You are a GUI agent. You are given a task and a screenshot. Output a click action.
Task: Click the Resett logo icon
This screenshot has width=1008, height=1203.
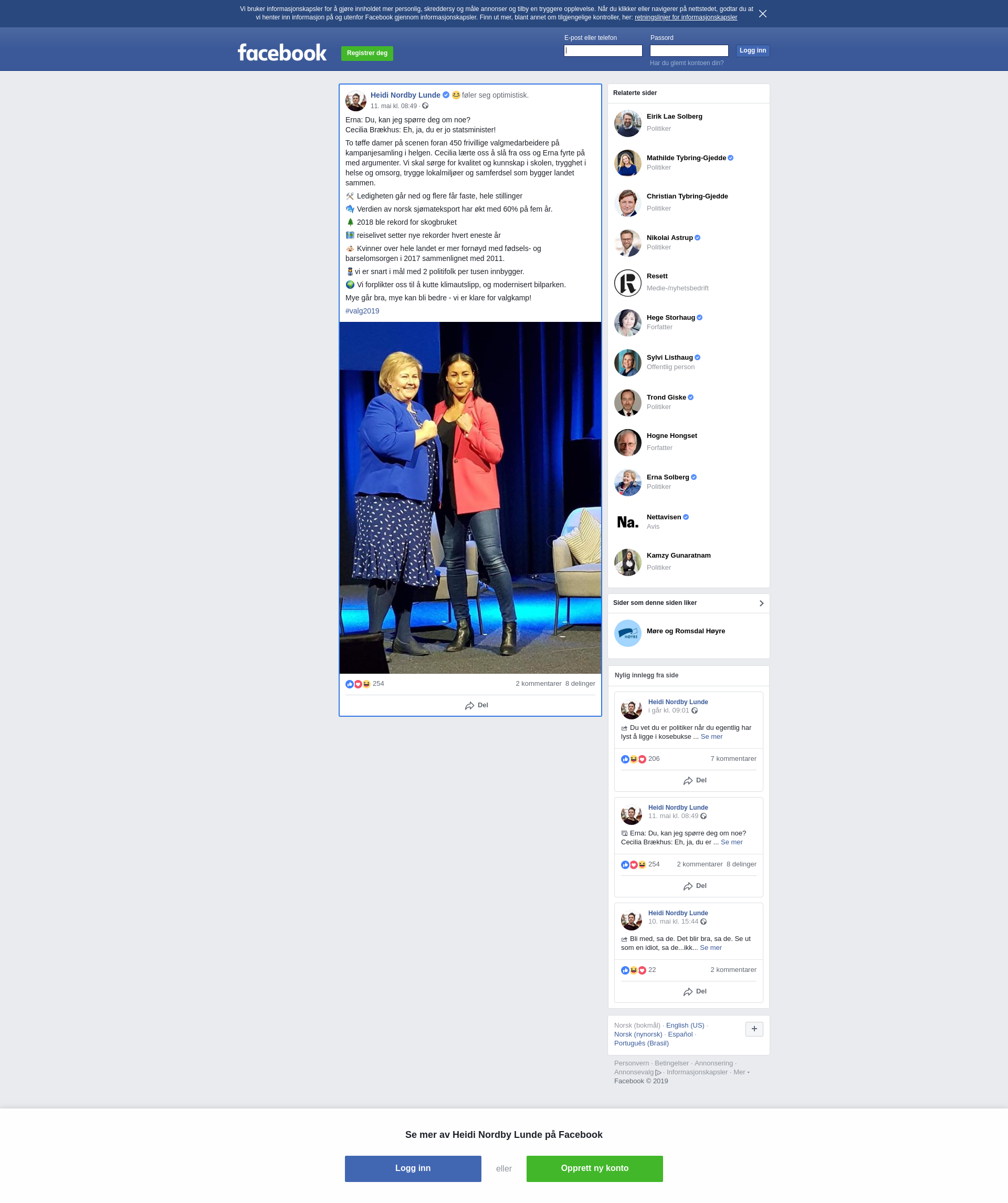[628, 283]
